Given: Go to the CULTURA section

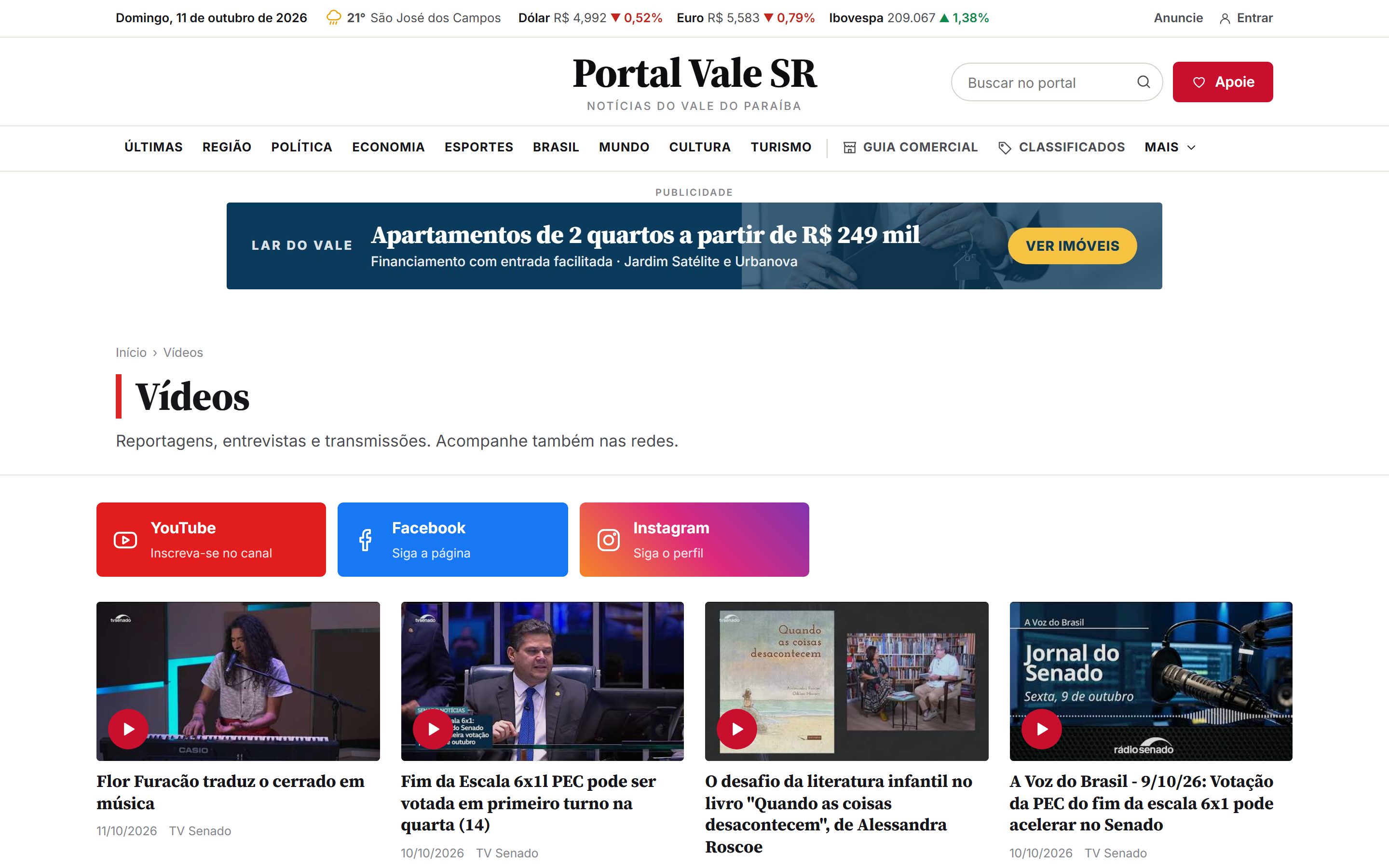Looking at the screenshot, I should (700, 147).
